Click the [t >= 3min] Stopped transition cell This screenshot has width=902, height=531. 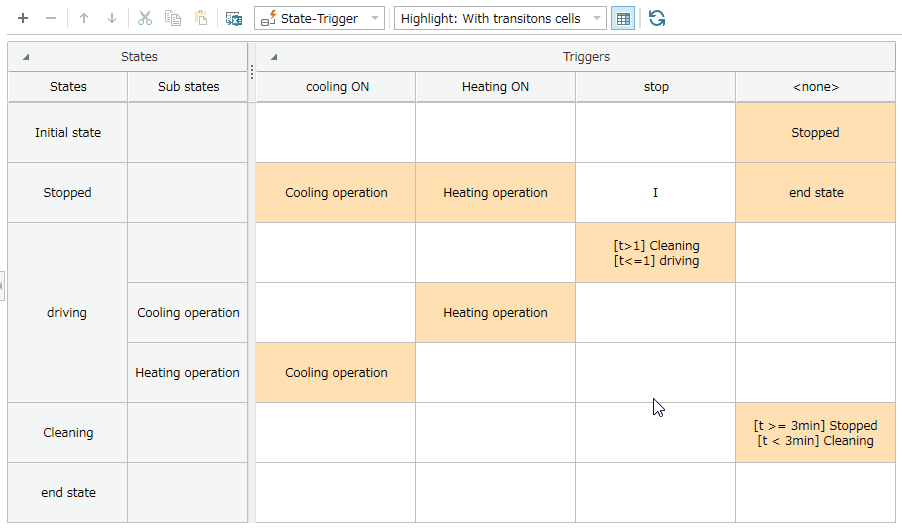pos(816,433)
